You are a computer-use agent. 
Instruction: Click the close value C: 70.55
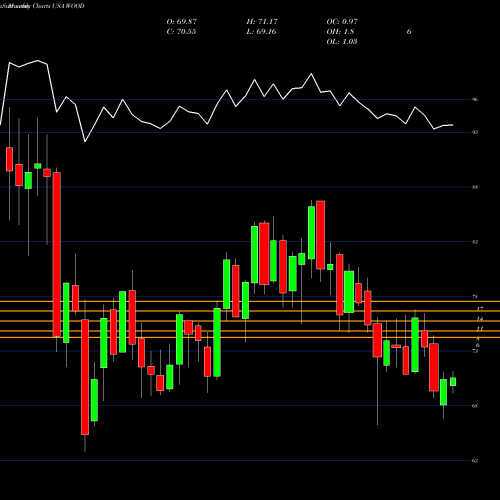click(x=181, y=32)
